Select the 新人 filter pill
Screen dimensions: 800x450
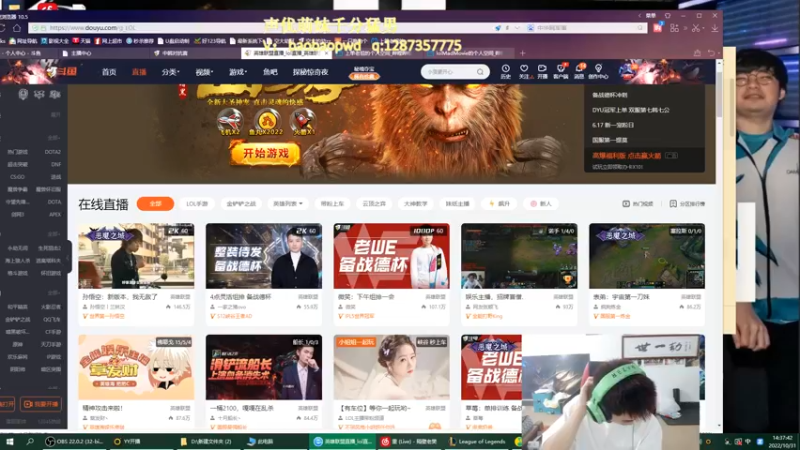coord(541,204)
